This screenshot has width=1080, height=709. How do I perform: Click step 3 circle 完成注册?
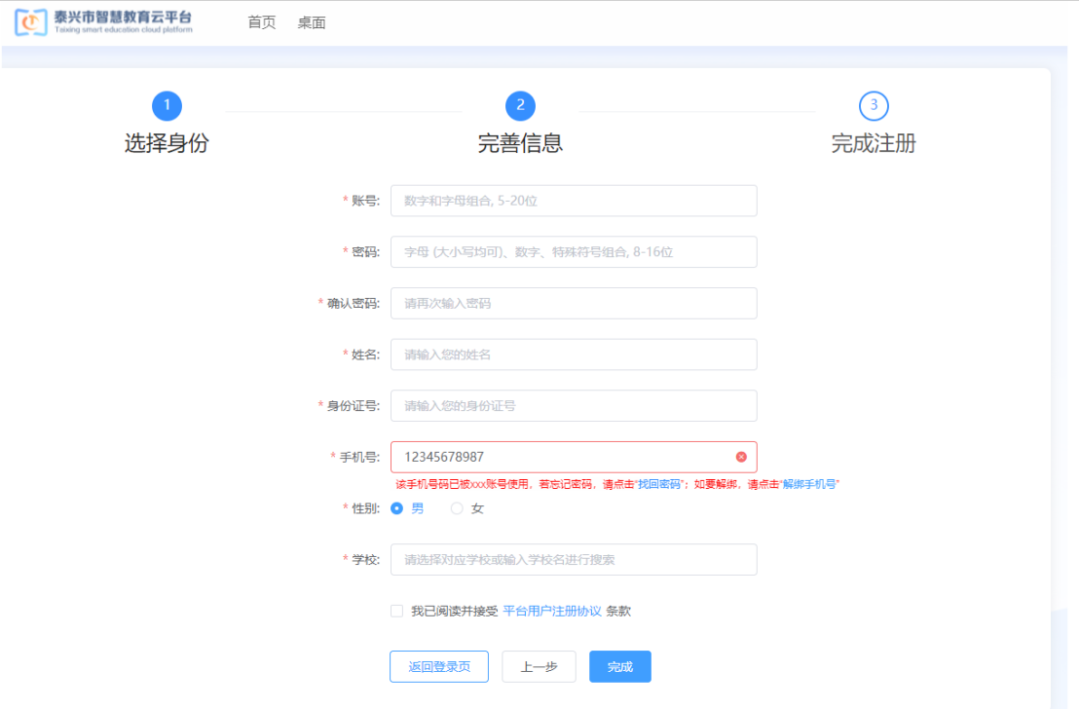873,106
